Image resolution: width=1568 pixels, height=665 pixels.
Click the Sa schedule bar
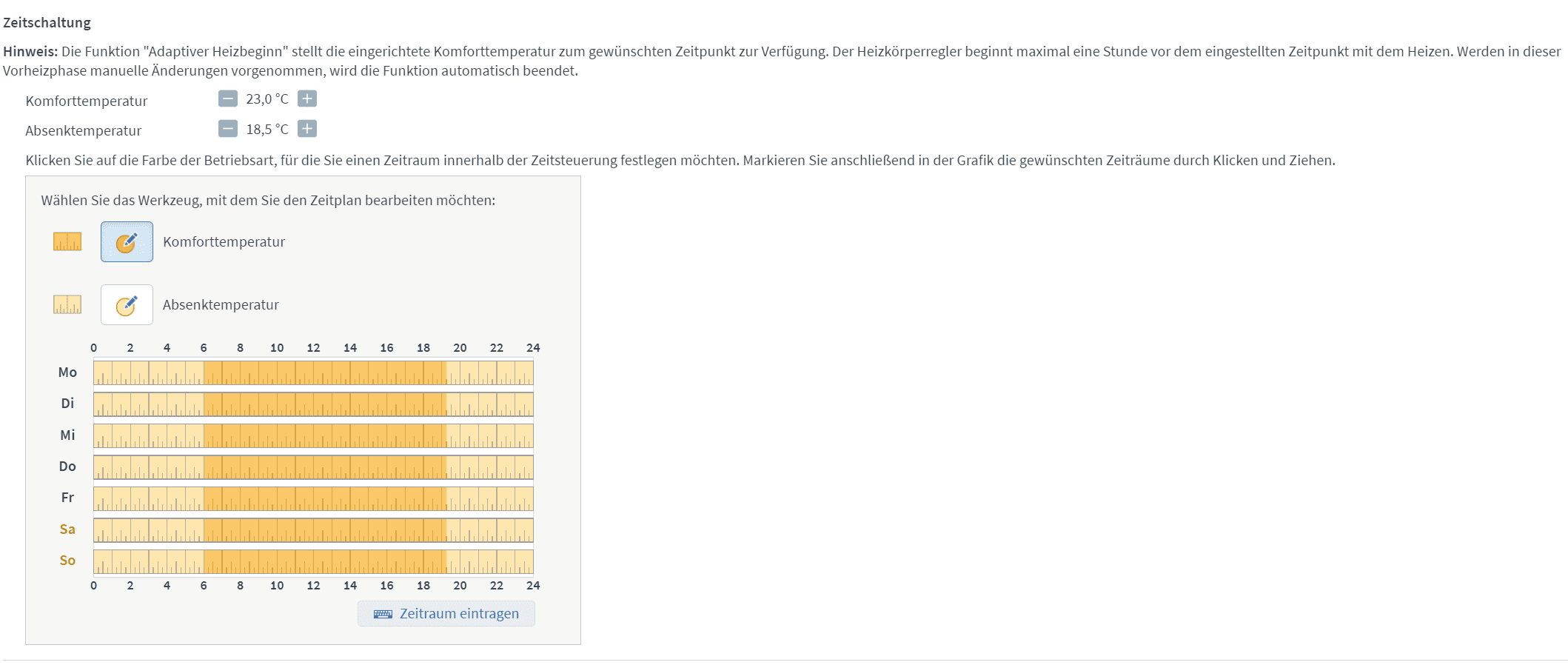(313, 529)
